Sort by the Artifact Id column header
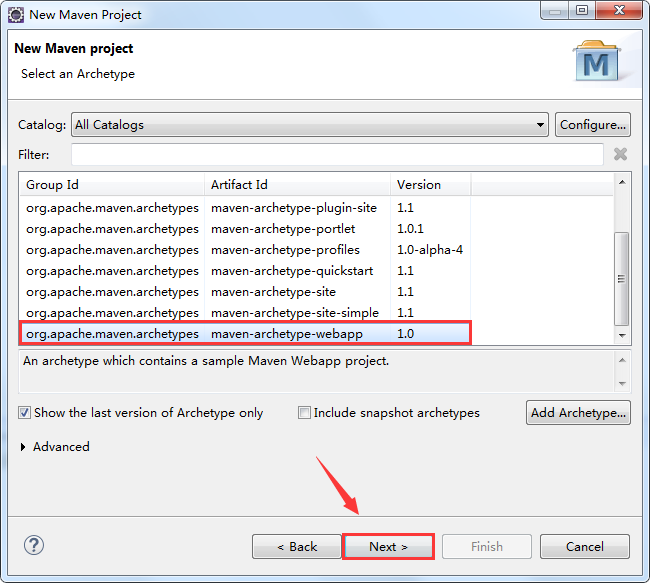Viewport: 650px width, 583px height. (x=297, y=185)
